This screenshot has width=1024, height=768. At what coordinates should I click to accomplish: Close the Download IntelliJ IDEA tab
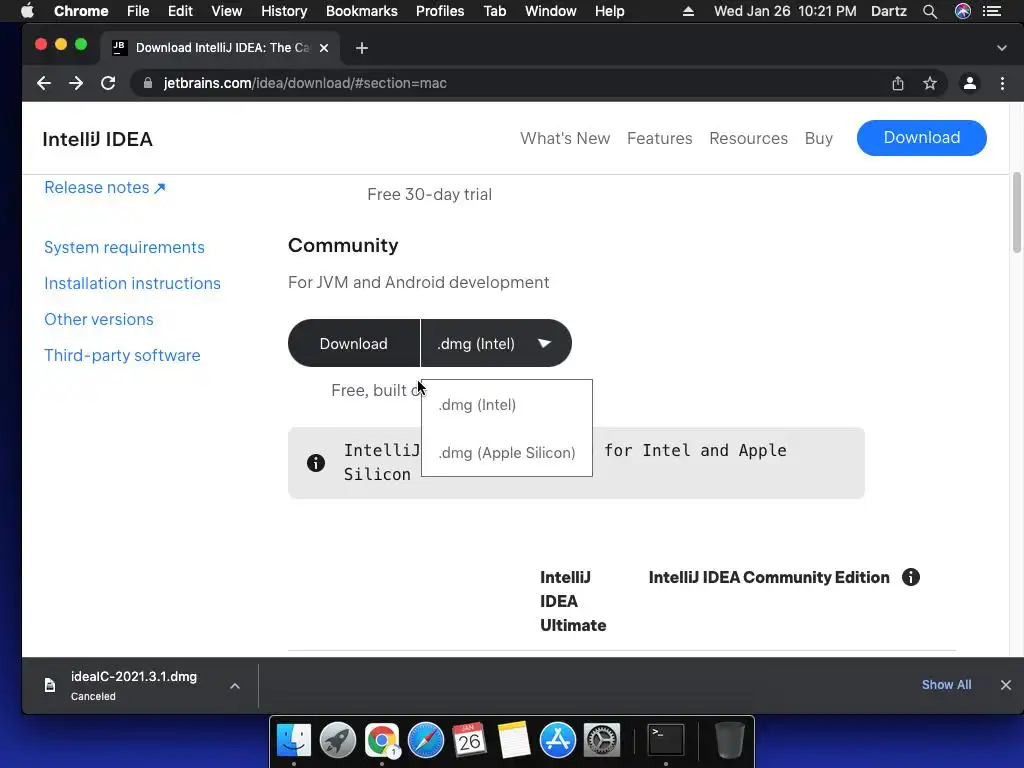pos(324,48)
